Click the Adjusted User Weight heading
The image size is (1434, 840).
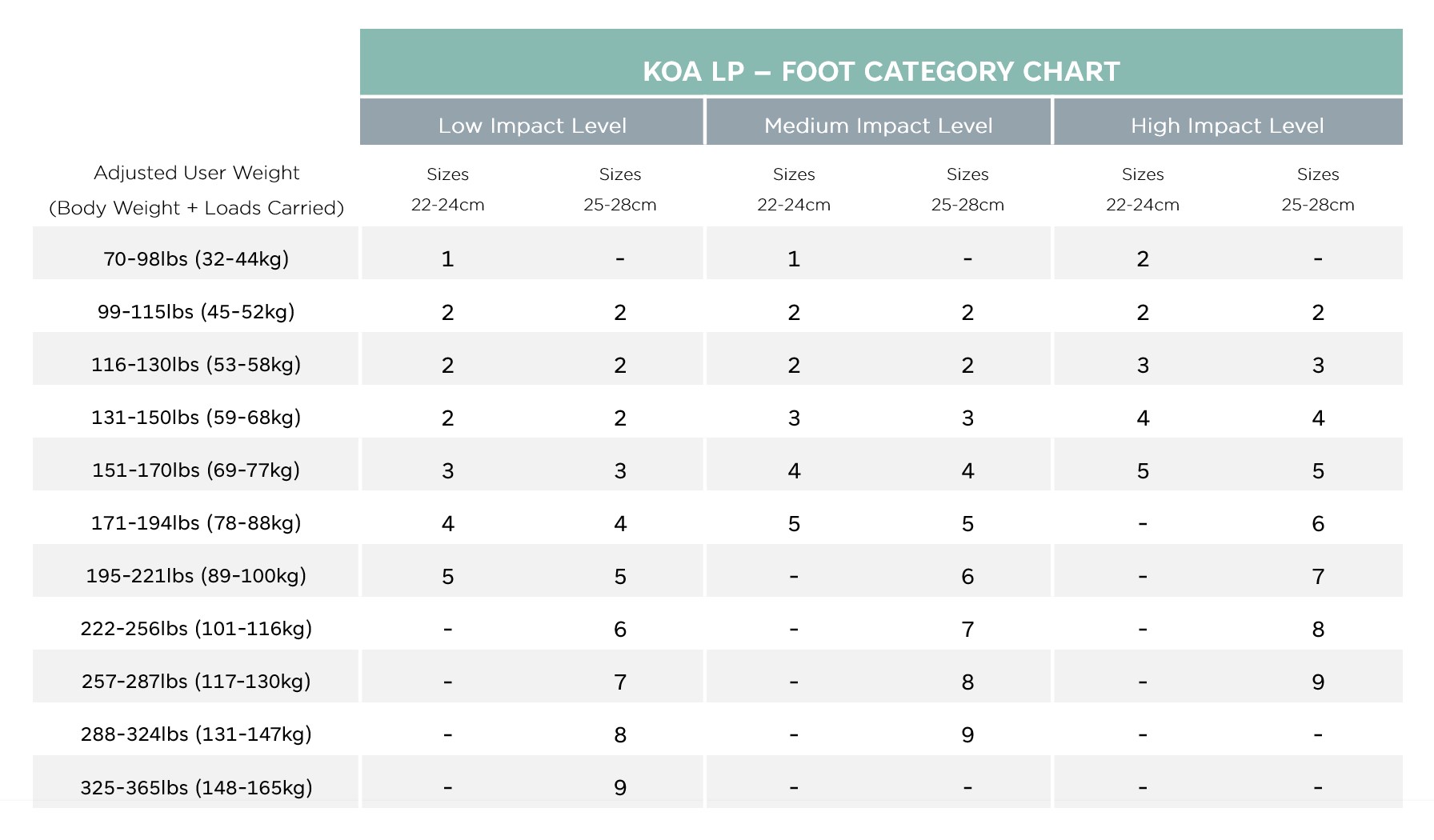tap(196, 174)
